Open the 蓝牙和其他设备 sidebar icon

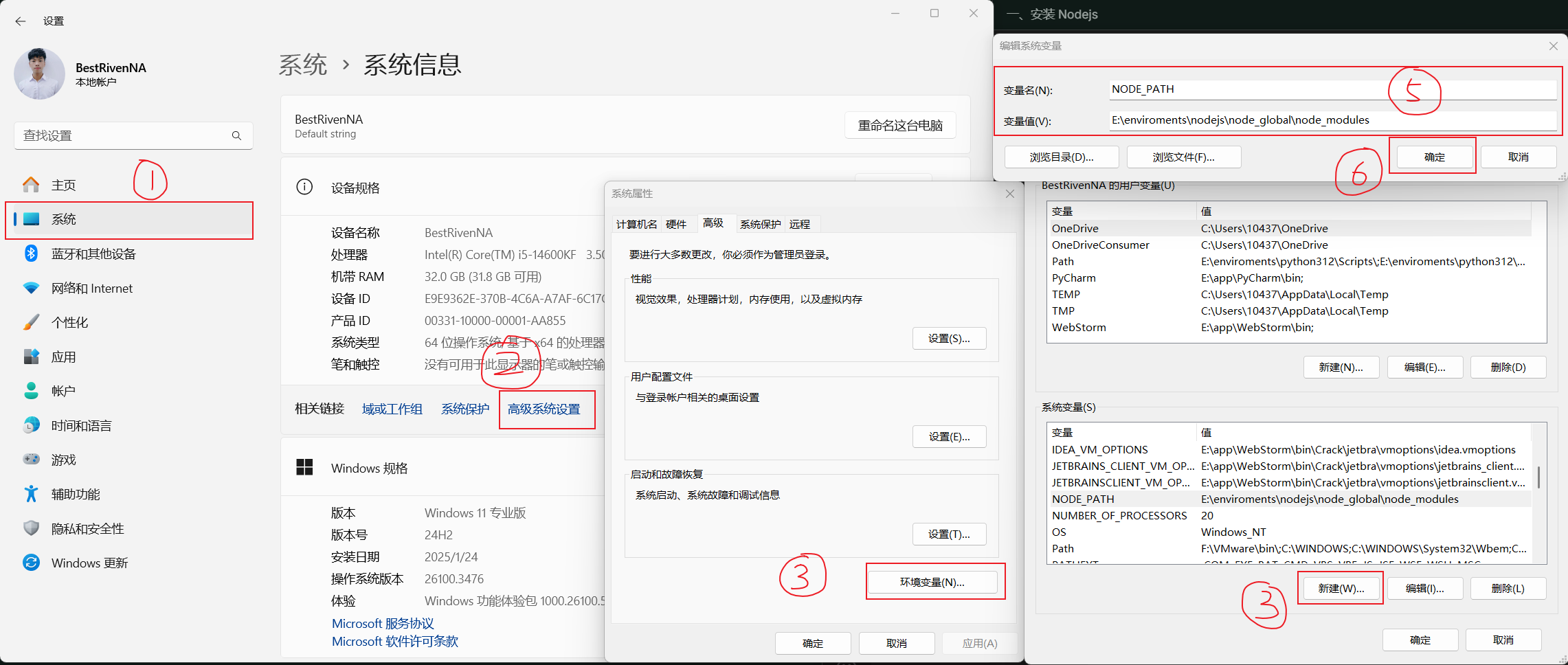tap(31, 253)
